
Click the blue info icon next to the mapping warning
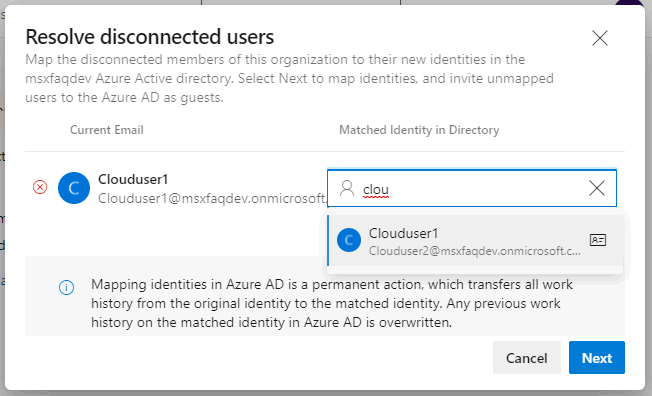[x=67, y=287]
